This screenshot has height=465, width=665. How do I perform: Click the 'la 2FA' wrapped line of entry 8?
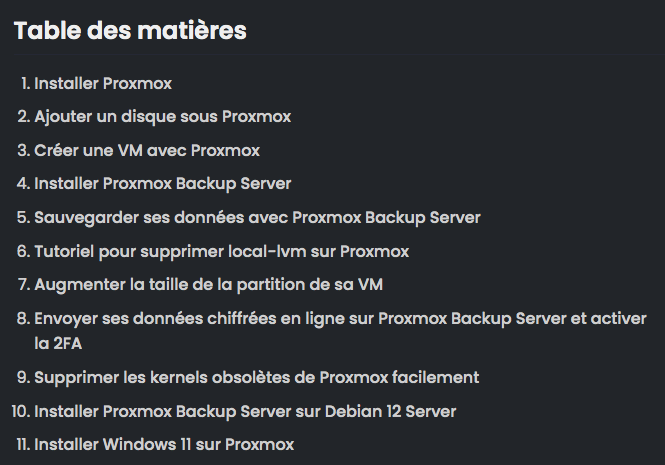tap(58, 344)
